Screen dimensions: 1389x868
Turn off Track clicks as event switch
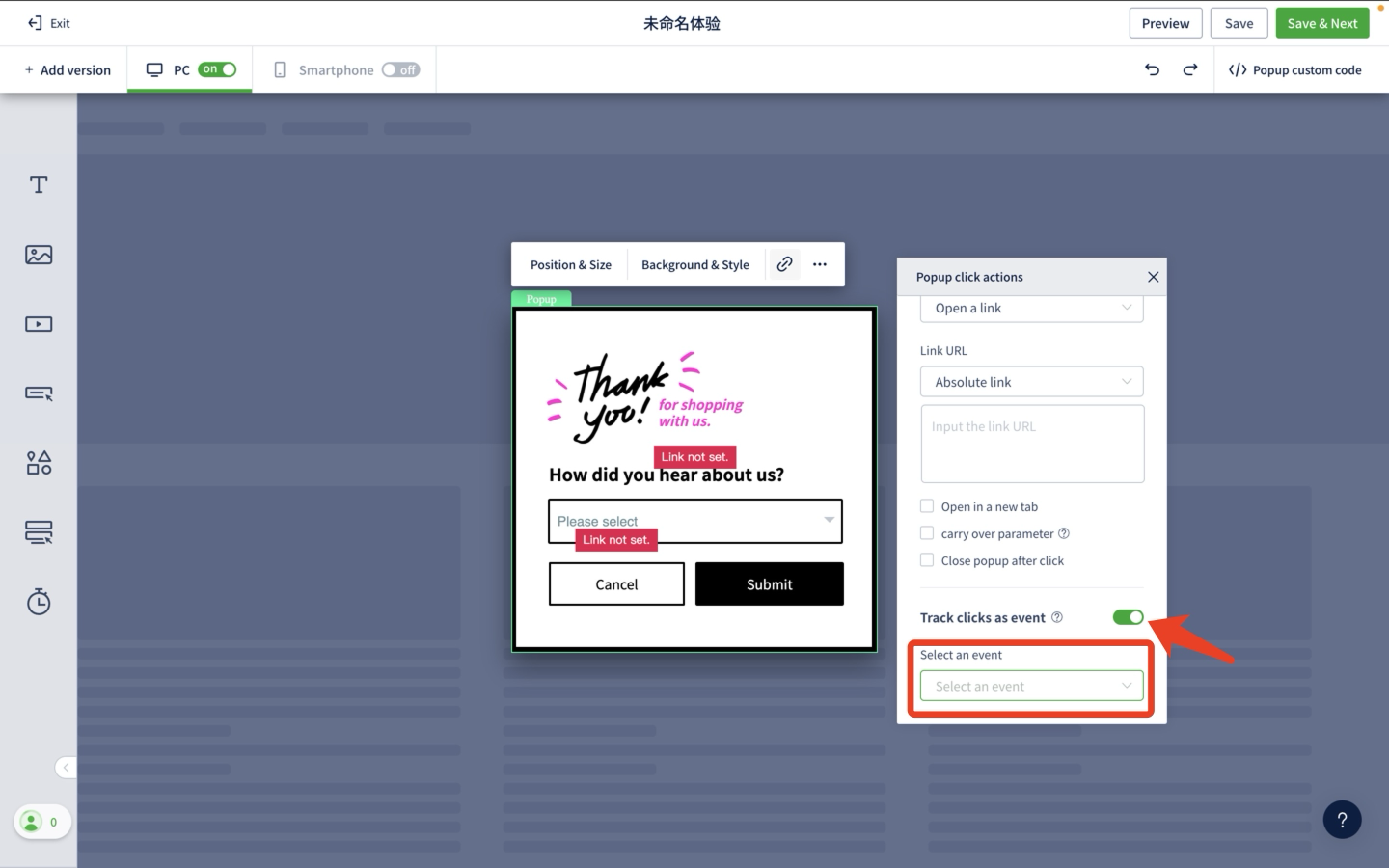point(1128,617)
